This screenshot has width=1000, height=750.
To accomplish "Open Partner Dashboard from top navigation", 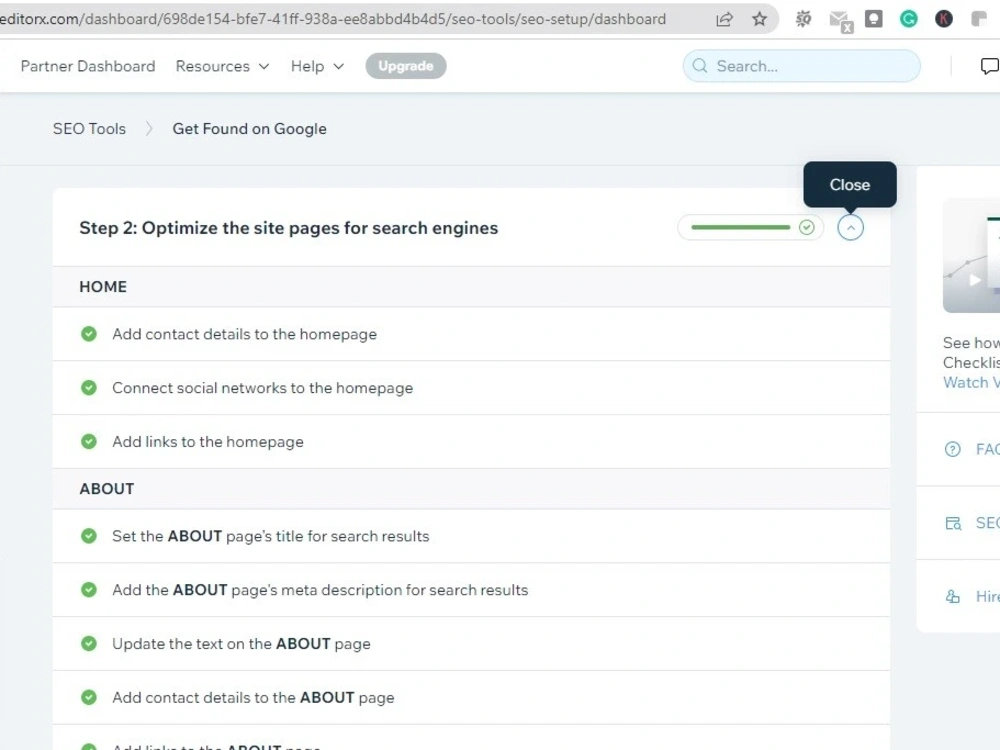I will [88, 66].
